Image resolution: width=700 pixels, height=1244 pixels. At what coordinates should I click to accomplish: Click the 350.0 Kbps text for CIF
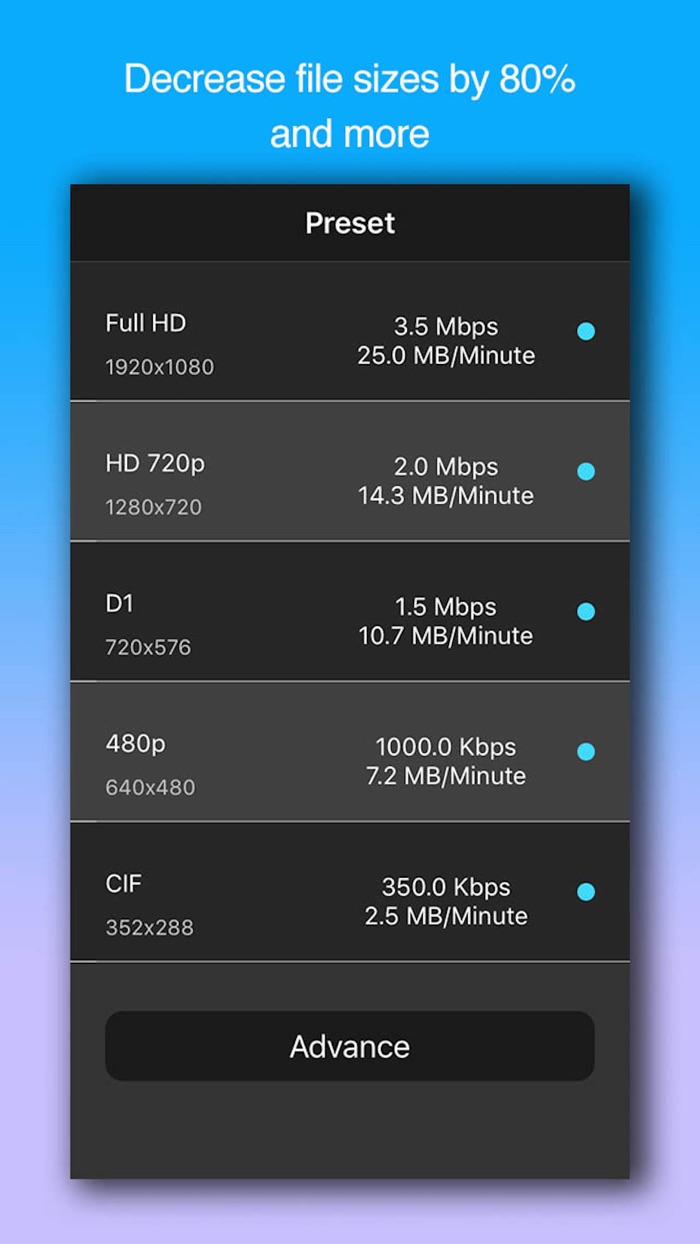(444, 887)
